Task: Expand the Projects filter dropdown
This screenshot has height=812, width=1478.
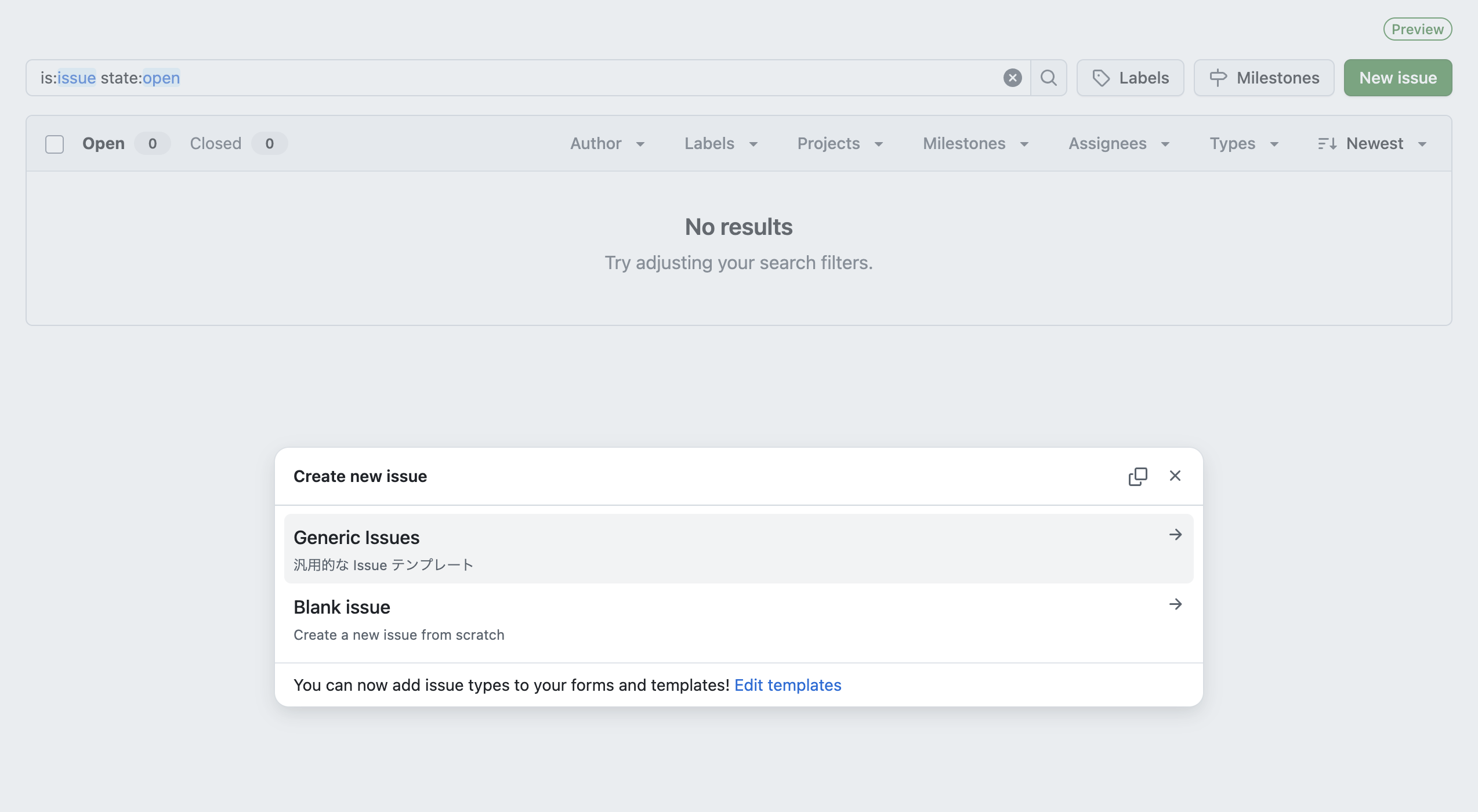Action: [839, 143]
